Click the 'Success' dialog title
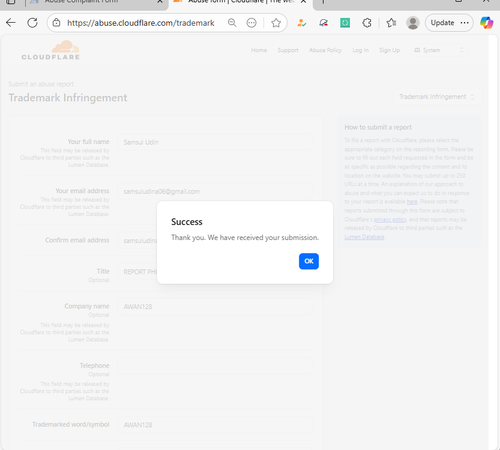The height and width of the screenshot is (450, 500). 187,222
